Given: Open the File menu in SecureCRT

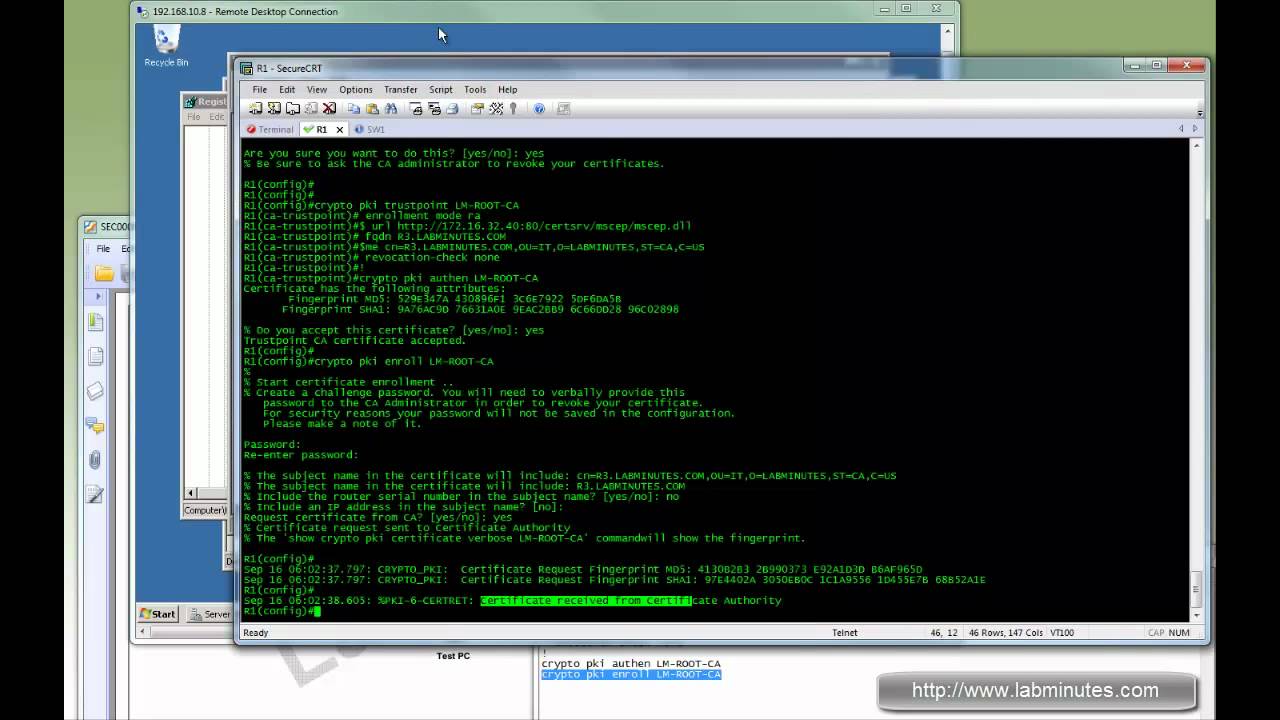Looking at the screenshot, I should 259,89.
